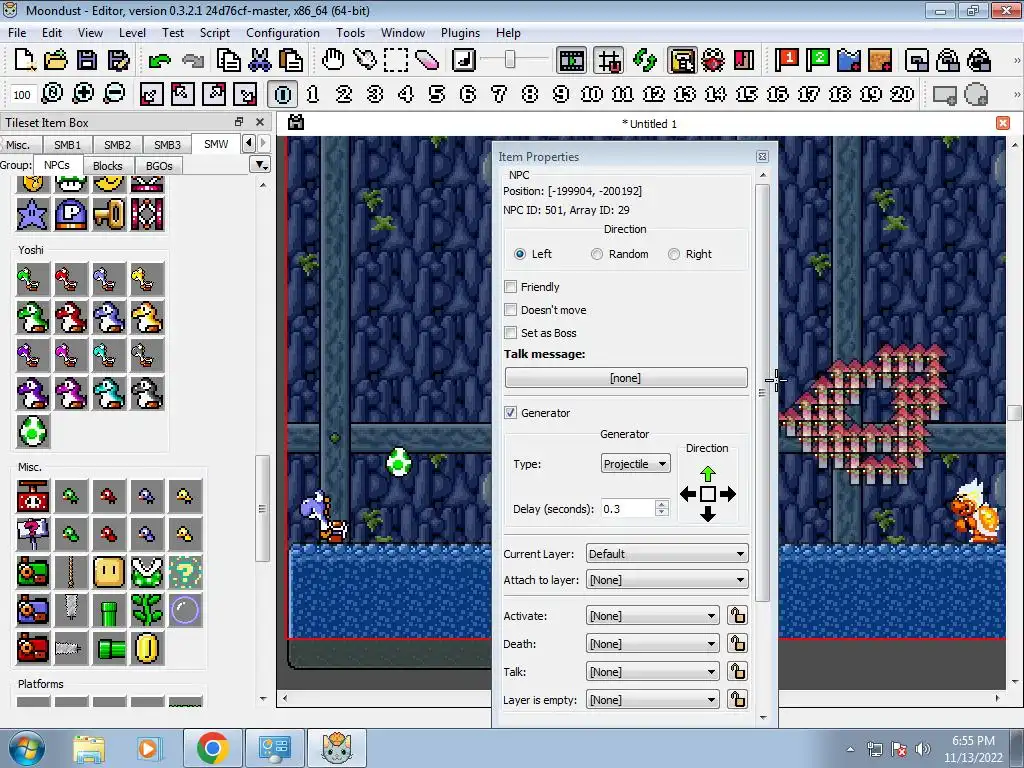
Task: Switch to section 10 in toolbar
Action: (x=592, y=94)
